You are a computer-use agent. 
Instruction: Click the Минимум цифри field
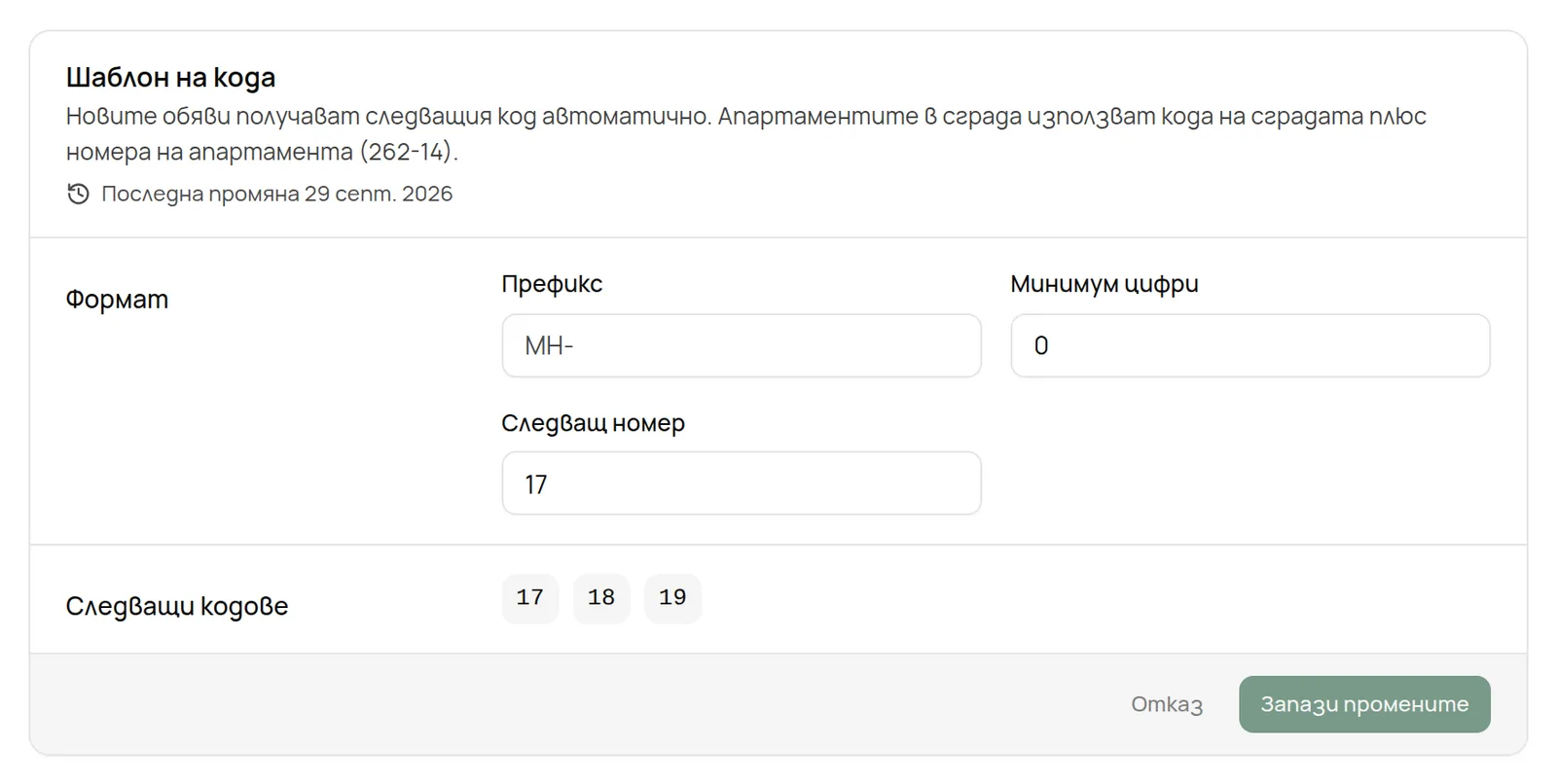1249,345
